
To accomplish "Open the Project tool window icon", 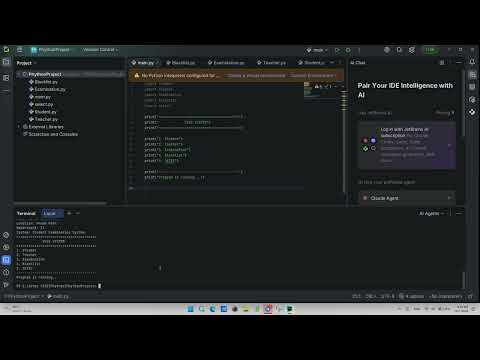I will click(6, 62).
